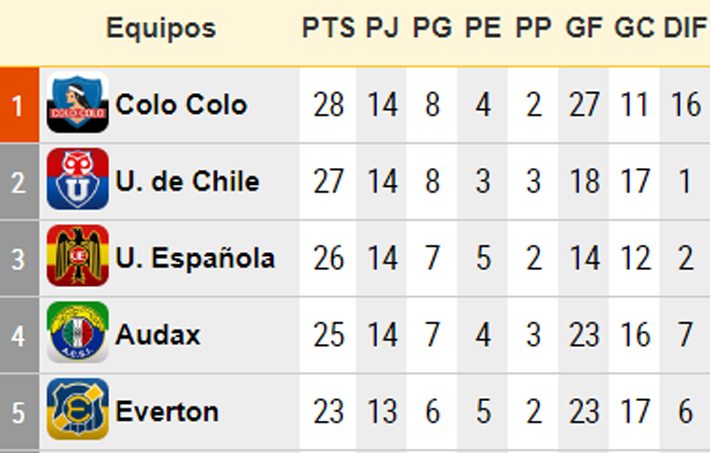Open the U. Española team name
Viewport: 710px width, 453px height.
click(x=195, y=258)
